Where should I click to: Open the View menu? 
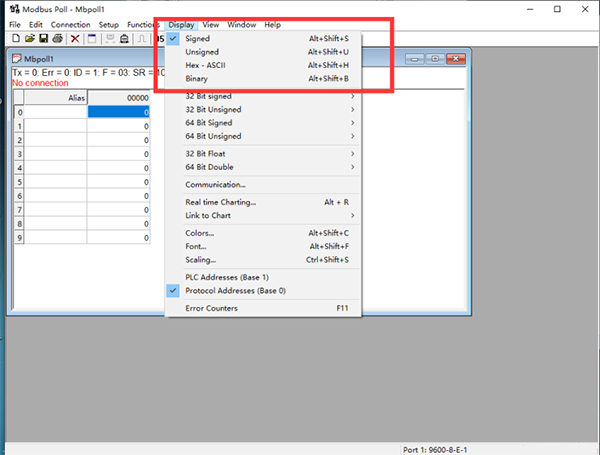(x=210, y=24)
